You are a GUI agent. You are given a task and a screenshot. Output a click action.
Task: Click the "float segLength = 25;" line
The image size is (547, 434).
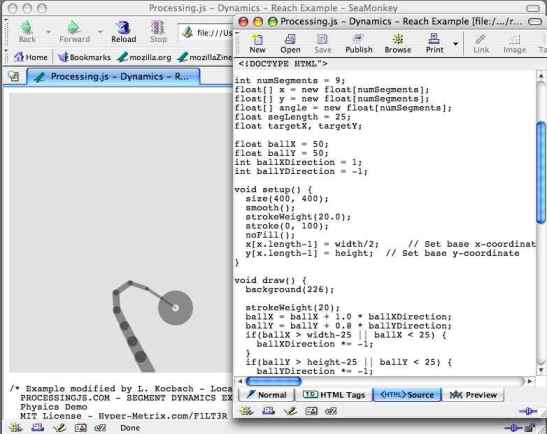[292, 117]
